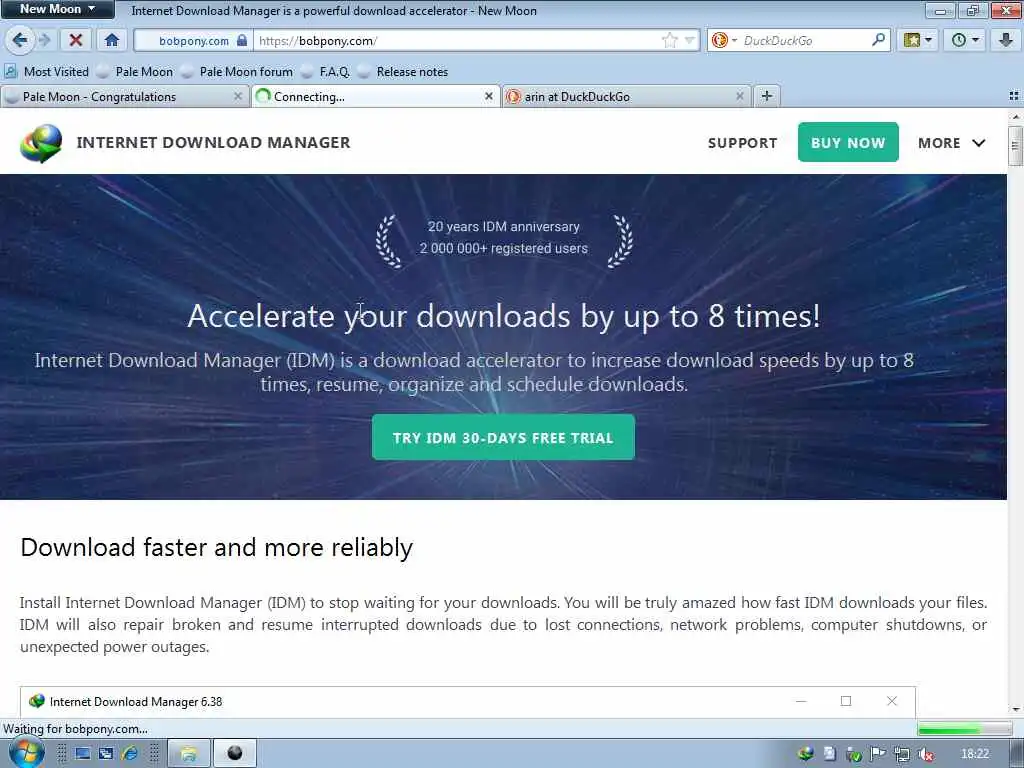Launch Internet Explorer from quick launch

tap(129, 754)
